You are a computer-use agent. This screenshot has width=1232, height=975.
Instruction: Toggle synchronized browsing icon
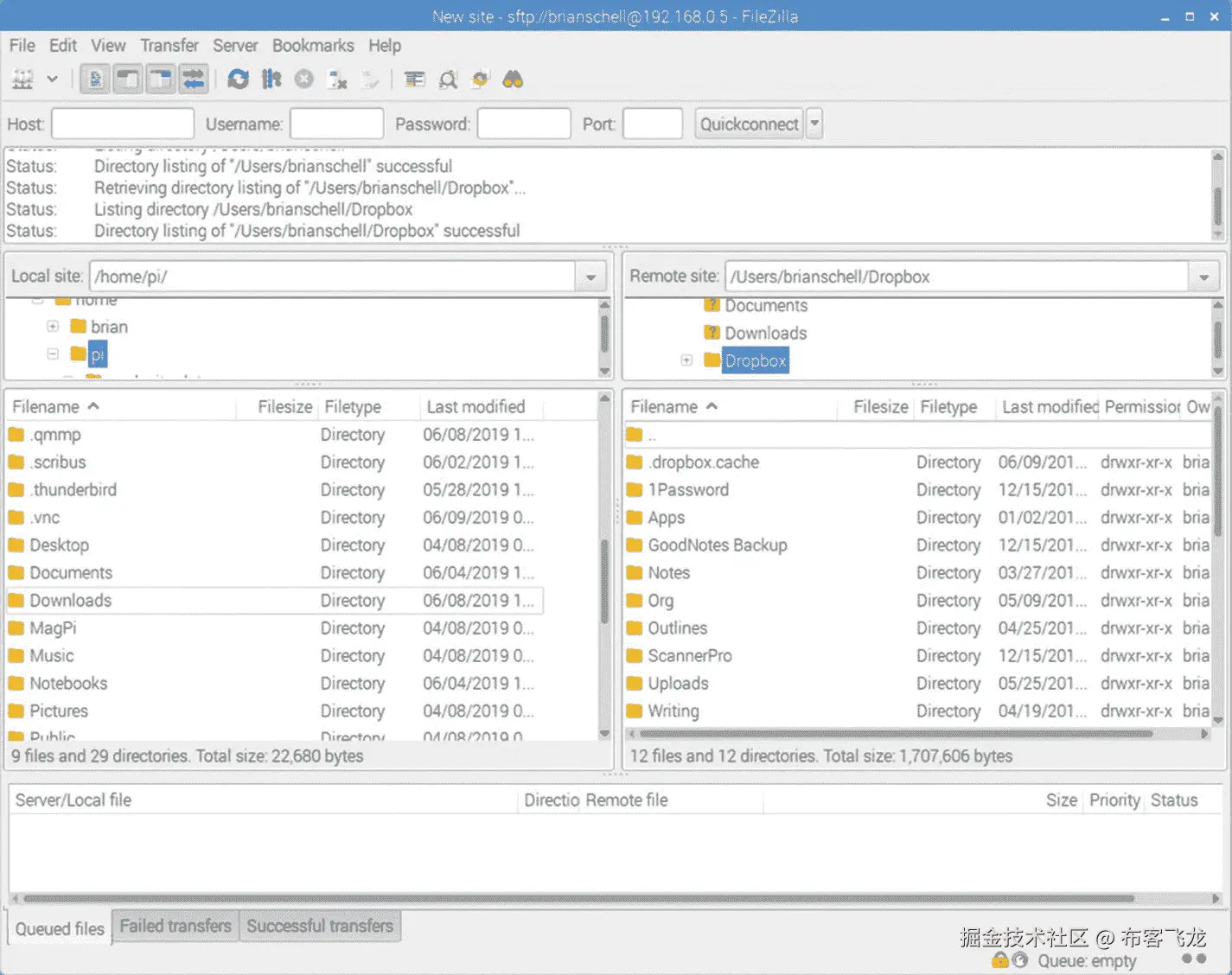click(x=481, y=80)
